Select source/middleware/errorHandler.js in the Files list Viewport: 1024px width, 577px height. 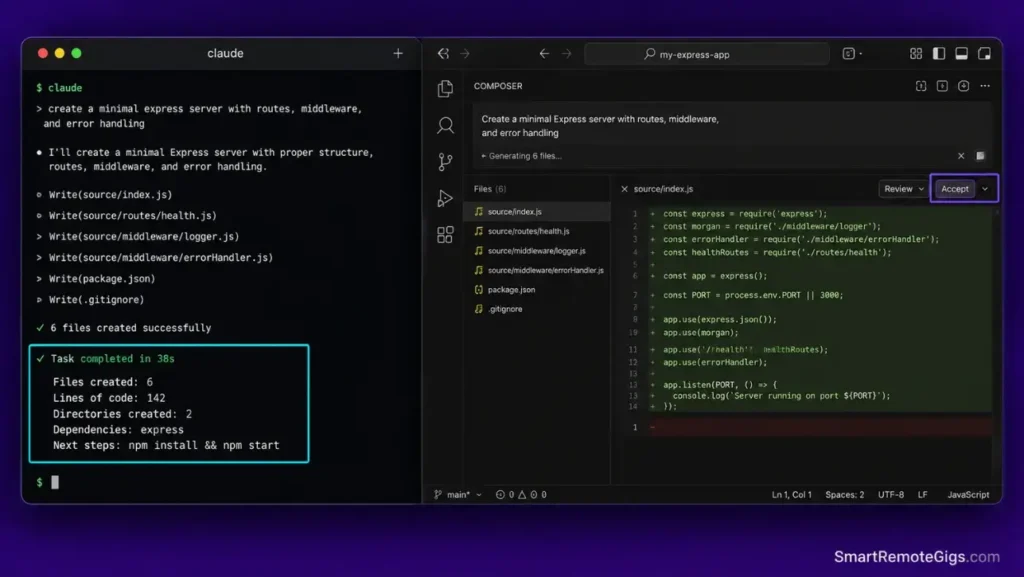tap(537, 270)
